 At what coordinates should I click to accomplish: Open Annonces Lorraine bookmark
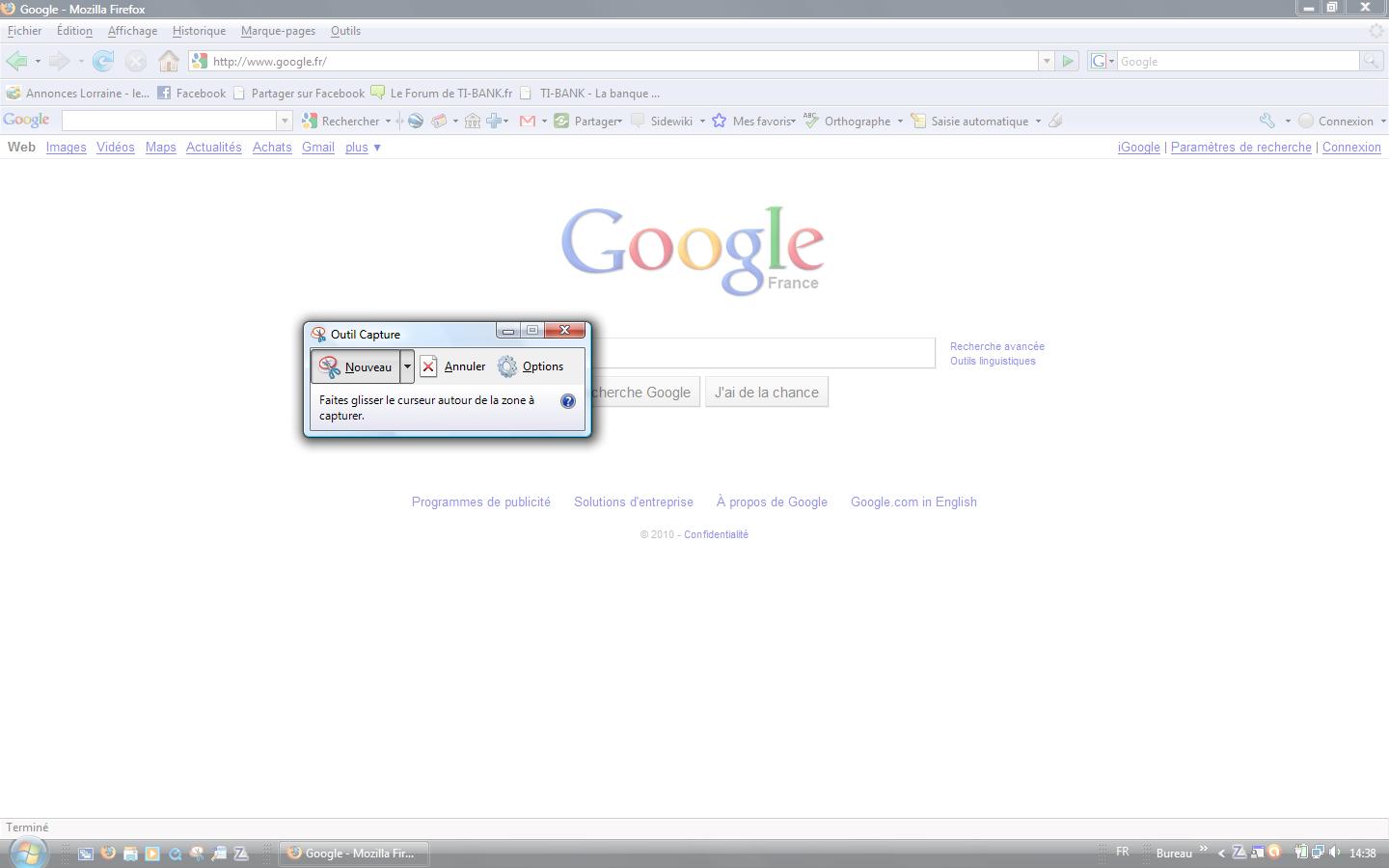78,94
